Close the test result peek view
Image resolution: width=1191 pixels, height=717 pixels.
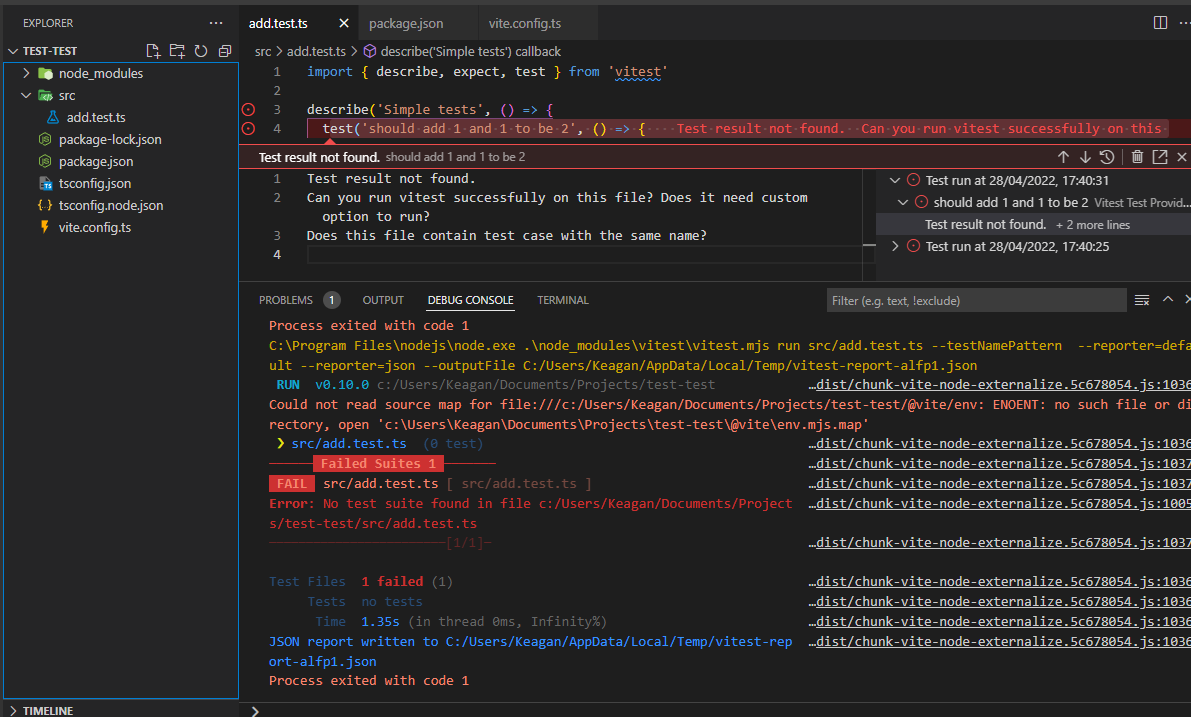(x=1182, y=157)
